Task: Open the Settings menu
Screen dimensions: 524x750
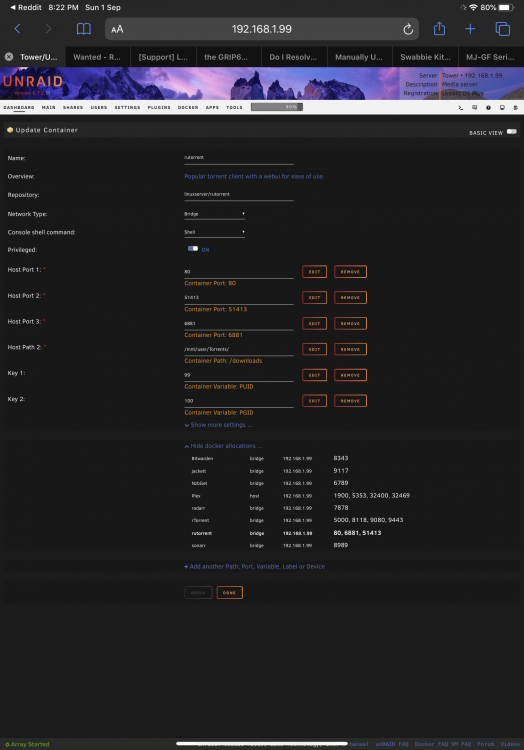Action: tap(127, 108)
